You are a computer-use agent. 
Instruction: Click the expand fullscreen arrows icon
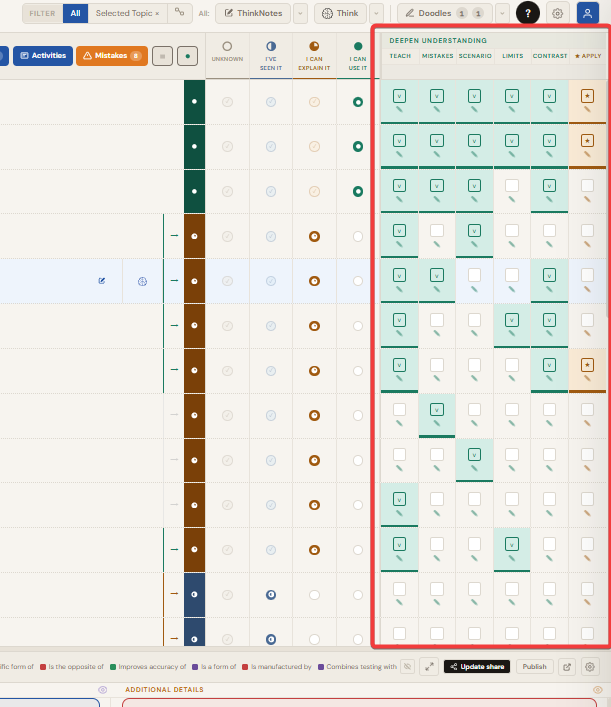[x=428, y=667]
